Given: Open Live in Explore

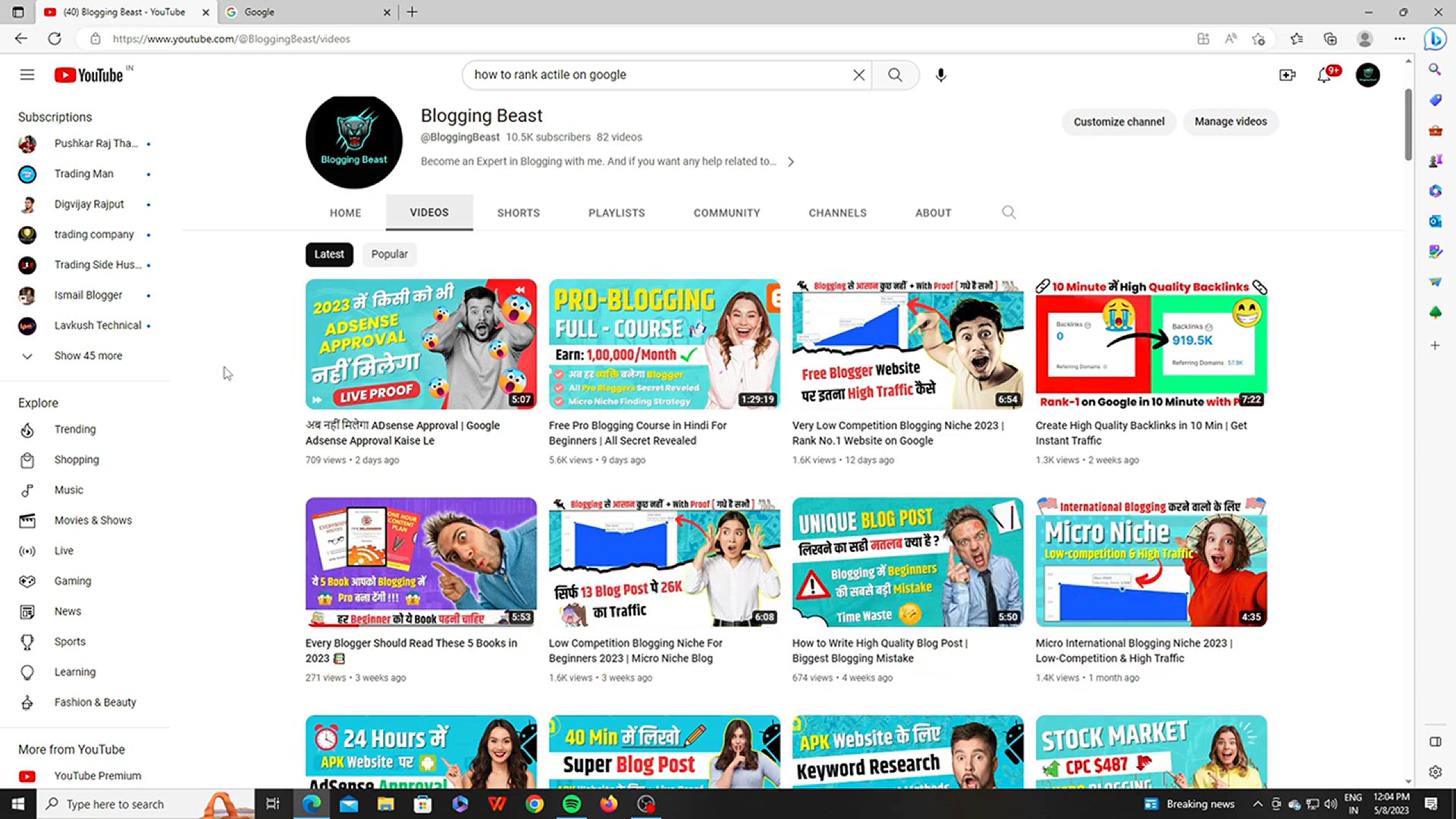Looking at the screenshot, I should pyautogui.click(x=85, y=551).
